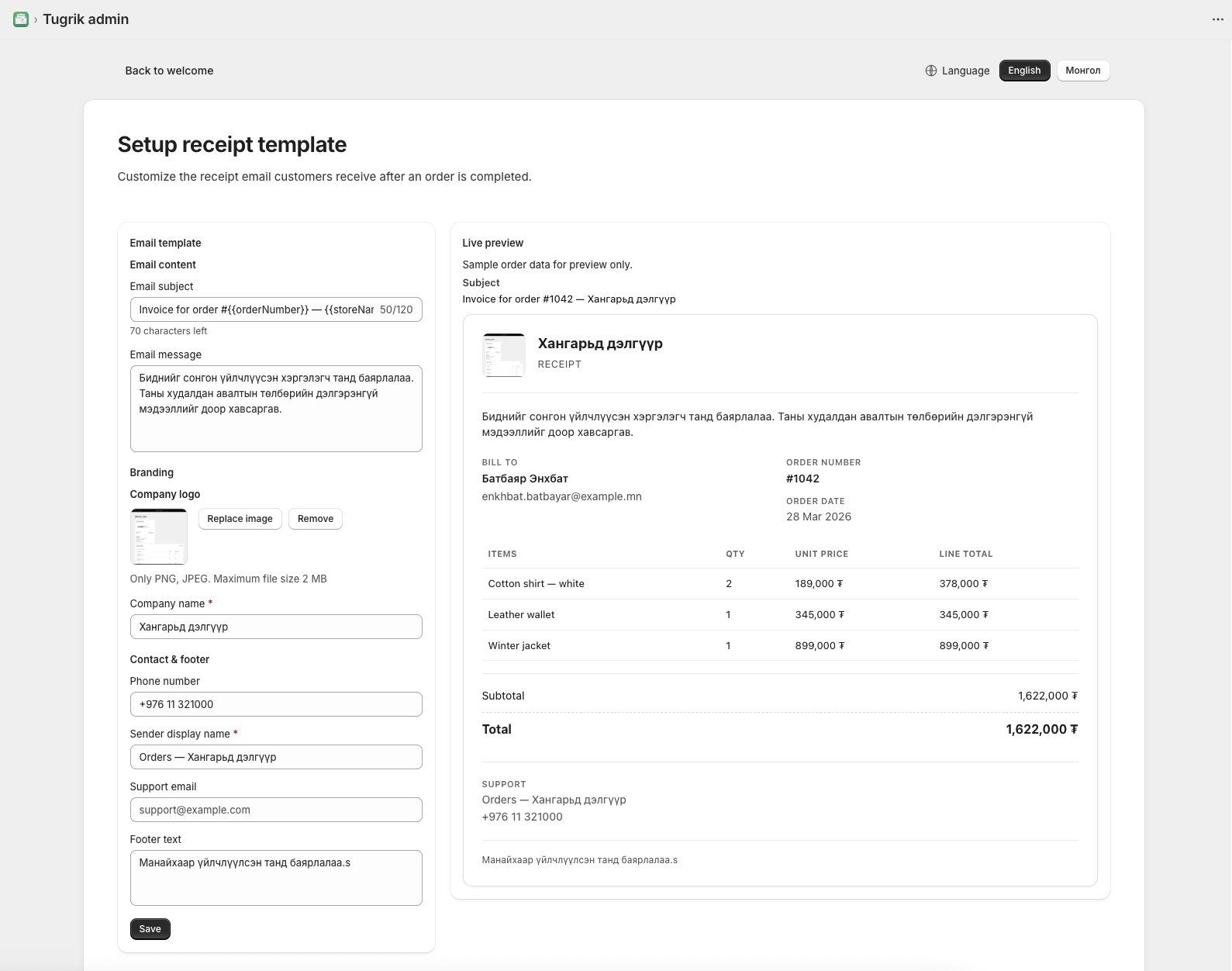Click 'Leather wallet' item row

(780, 614)
